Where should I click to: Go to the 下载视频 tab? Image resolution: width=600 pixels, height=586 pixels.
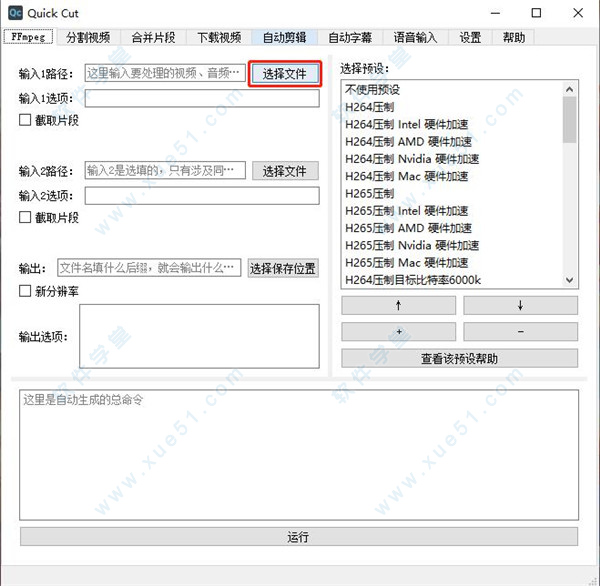coord(219,38)
